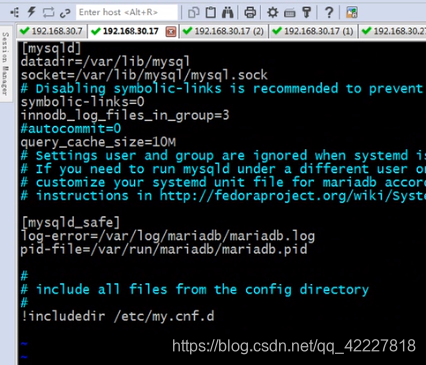Image resolution: width=426 pixels, height=365 pixels.
Task: Click the [mysqld_safe] section header
Action: point(70,222)
